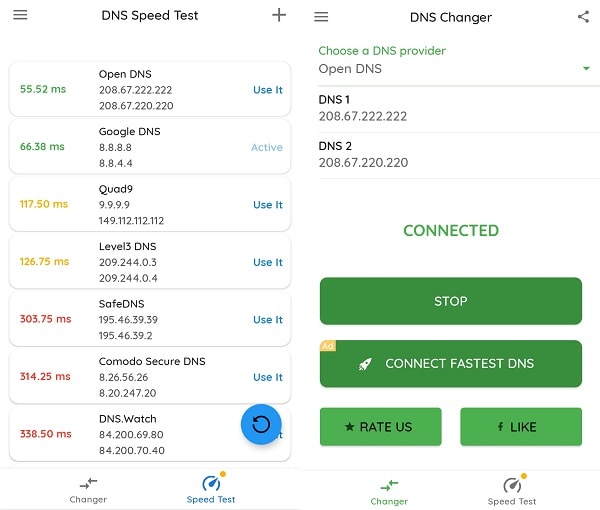Viewport: 600px width, 510px height.
Task: Tap address 149.112.112.112
Action: tap(131, 221)
